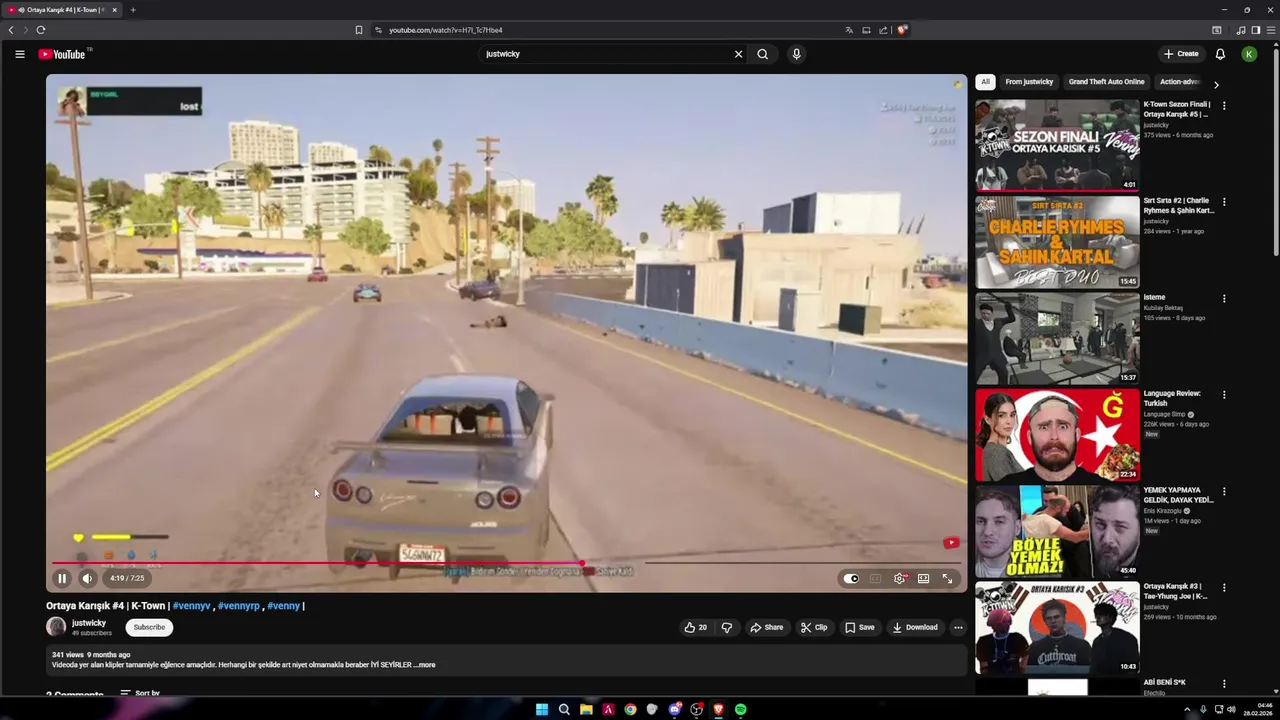Open video player settings gear

pos(899,578)
